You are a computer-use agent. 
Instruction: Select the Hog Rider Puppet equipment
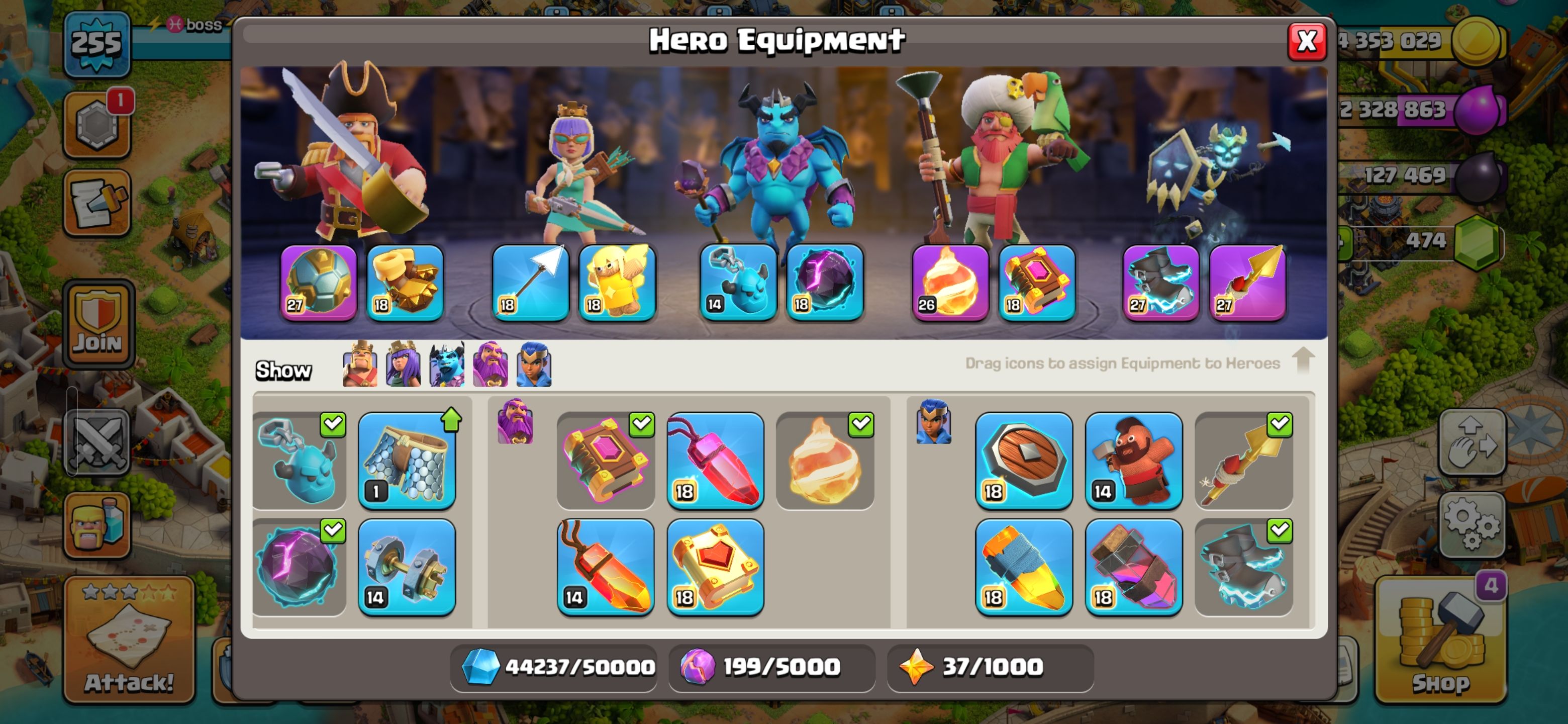pyautogui.click(x=1133, y=461)
